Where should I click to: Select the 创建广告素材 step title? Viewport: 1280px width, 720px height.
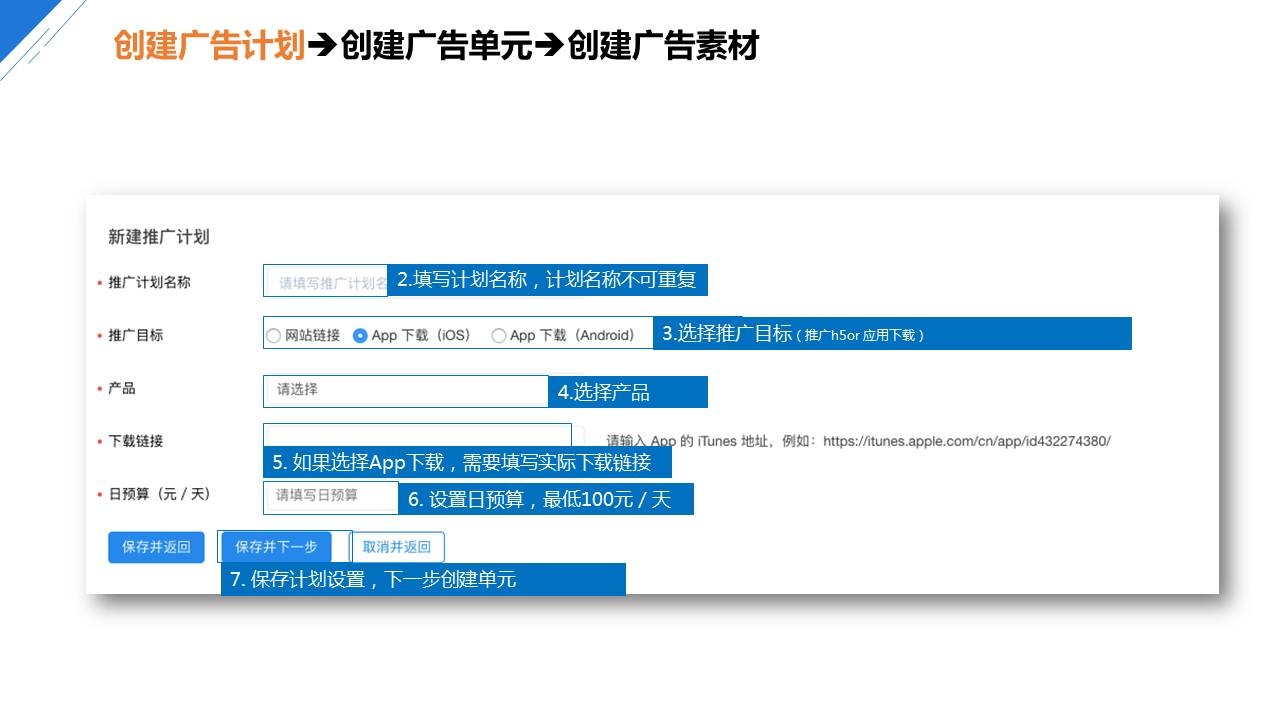click(663, 46)
